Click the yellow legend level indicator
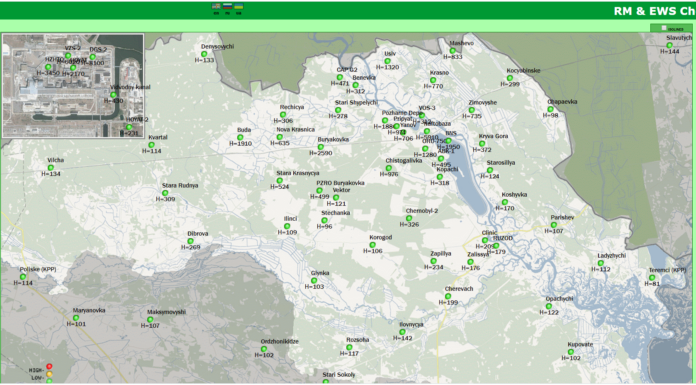 tap(49, 374)
